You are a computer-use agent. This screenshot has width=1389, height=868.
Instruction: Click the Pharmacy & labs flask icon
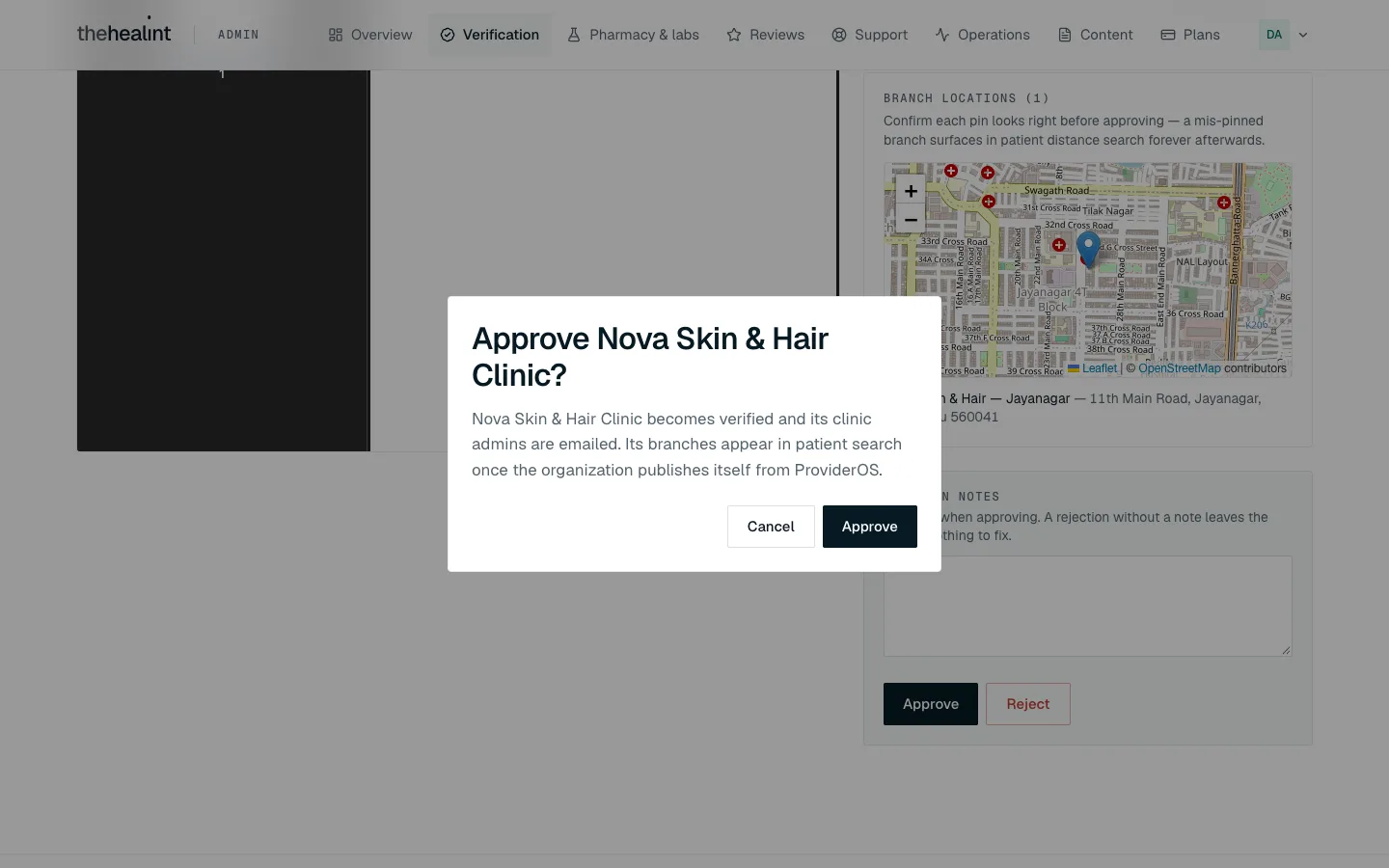(x=574, y=35)
